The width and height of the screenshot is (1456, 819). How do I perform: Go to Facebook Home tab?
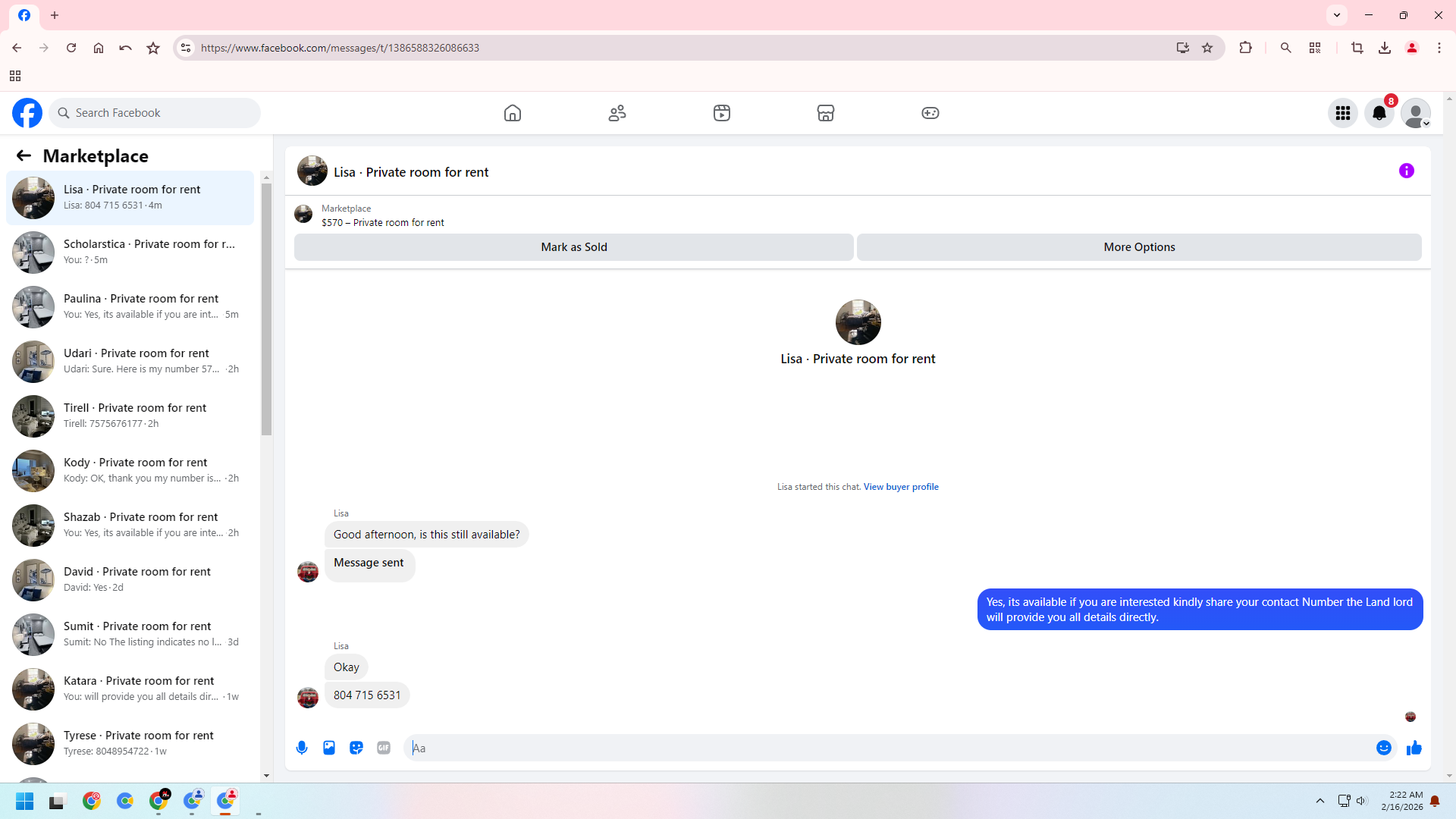(x=513, y=113)
